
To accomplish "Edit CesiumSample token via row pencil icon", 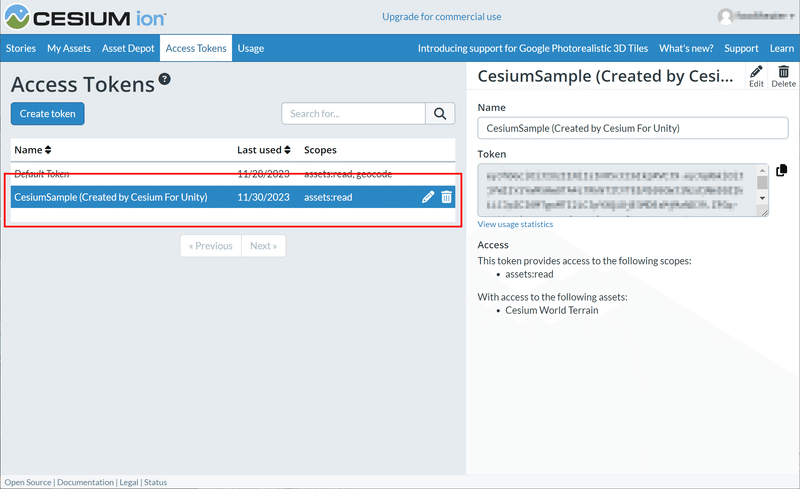I will (428, 197).
